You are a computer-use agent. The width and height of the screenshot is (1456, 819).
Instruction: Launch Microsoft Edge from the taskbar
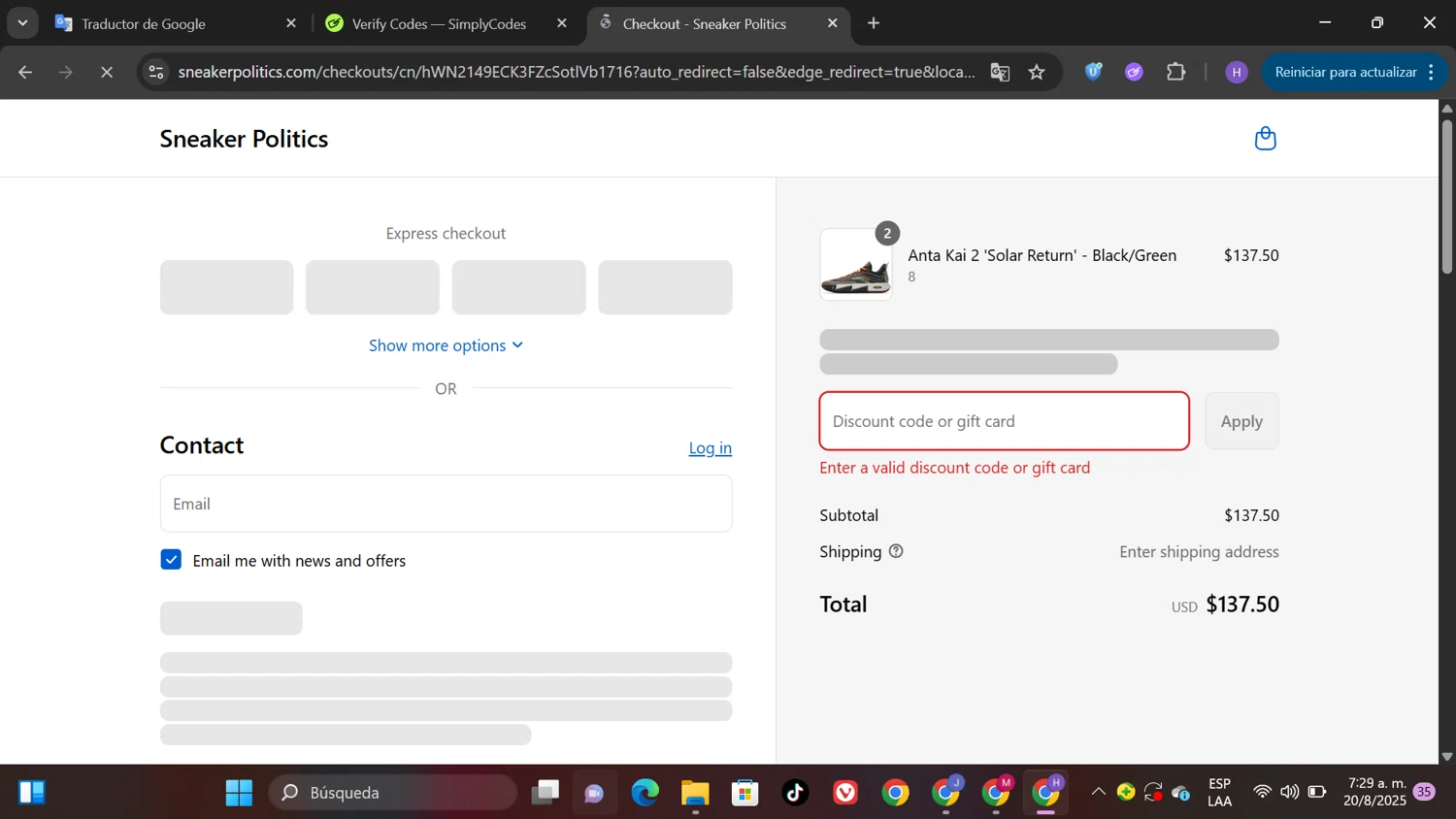pos(645,793)
